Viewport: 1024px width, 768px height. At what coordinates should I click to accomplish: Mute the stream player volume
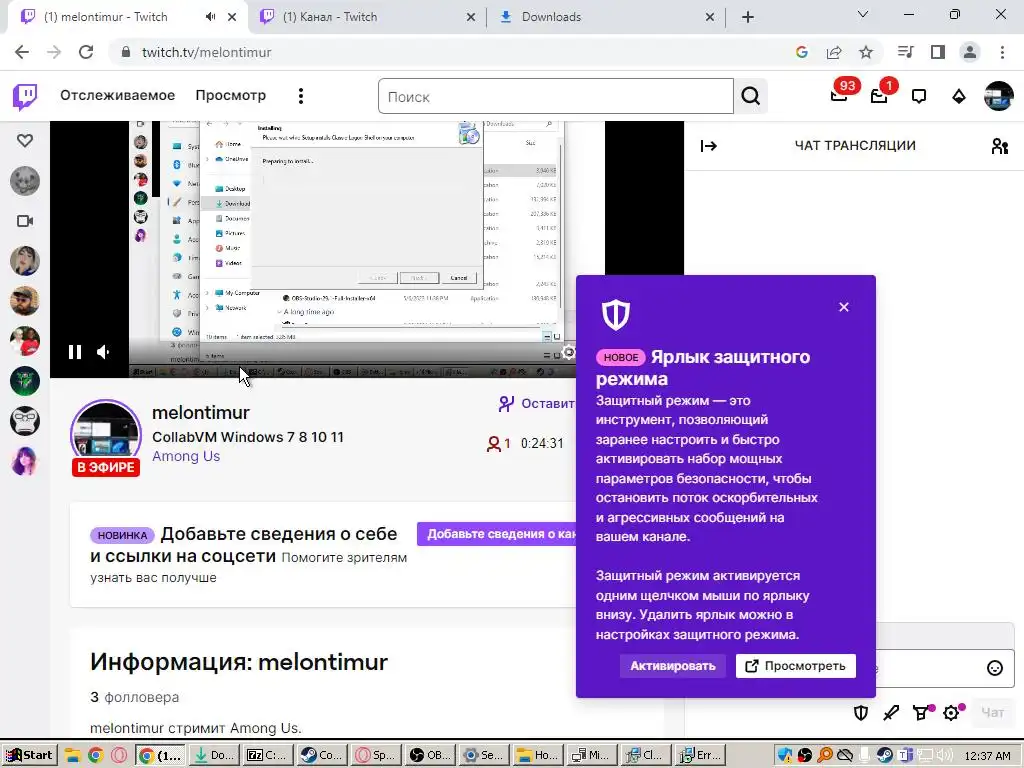click(103, 353)
